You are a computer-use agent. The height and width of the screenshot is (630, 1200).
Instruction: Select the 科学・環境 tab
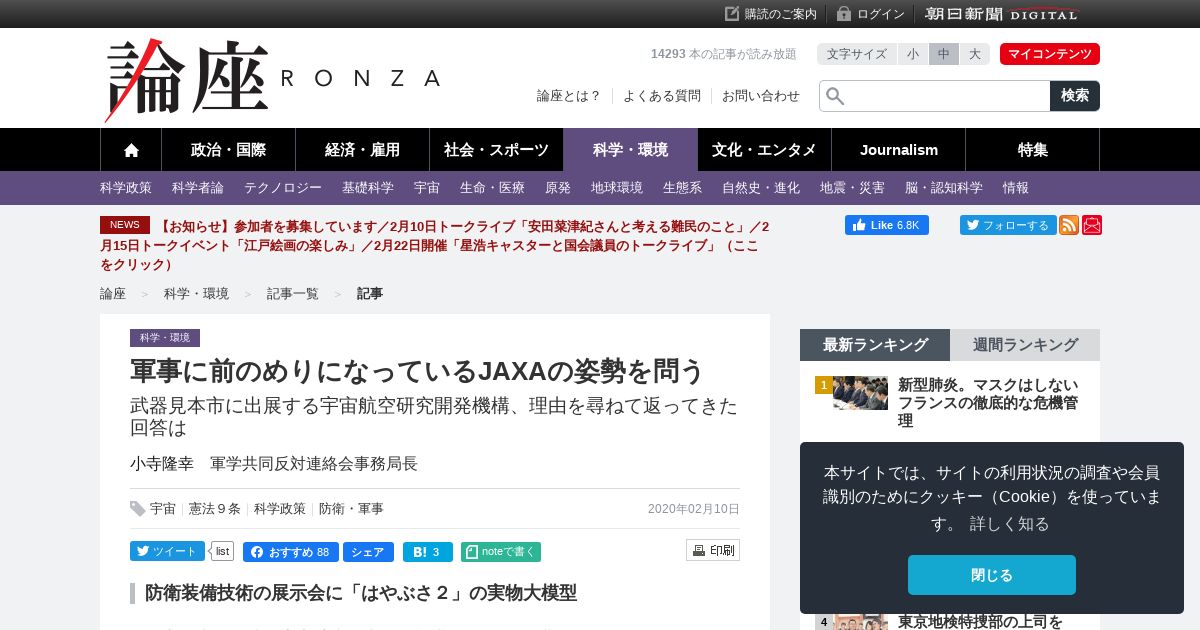click(x=630, y=150)
